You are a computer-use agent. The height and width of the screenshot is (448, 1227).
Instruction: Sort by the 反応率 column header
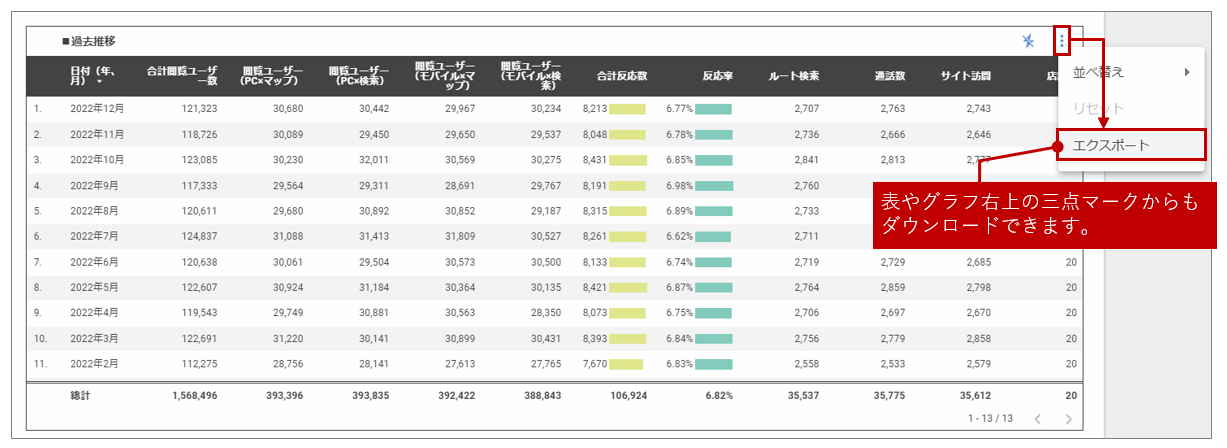pos(717,76)
